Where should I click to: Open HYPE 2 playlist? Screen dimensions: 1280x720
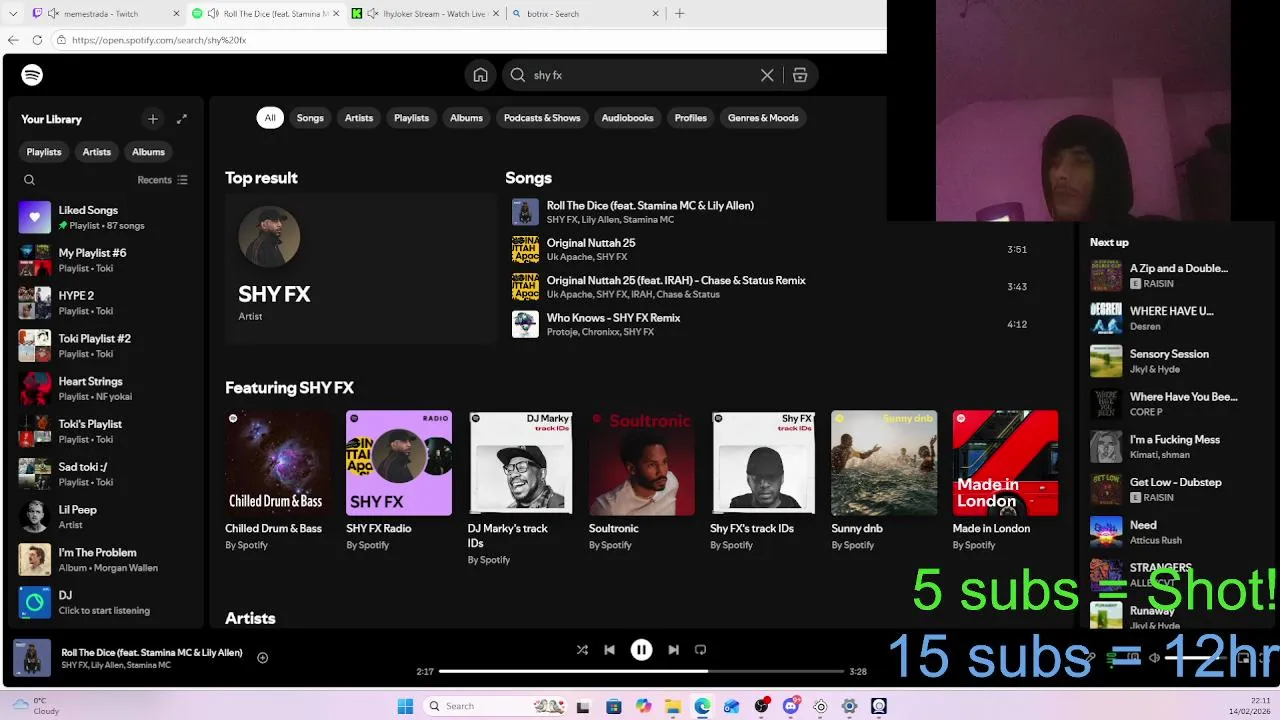104,303
